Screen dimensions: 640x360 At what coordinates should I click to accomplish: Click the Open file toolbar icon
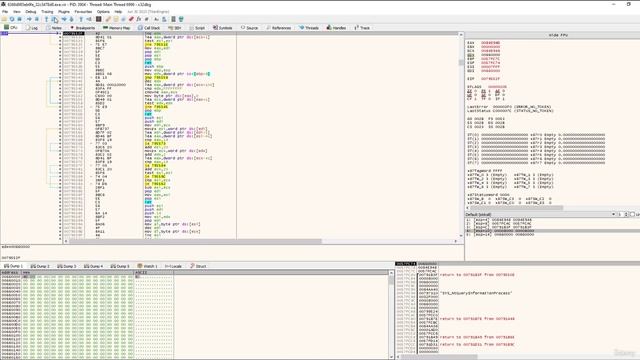[x=4, y=19]
